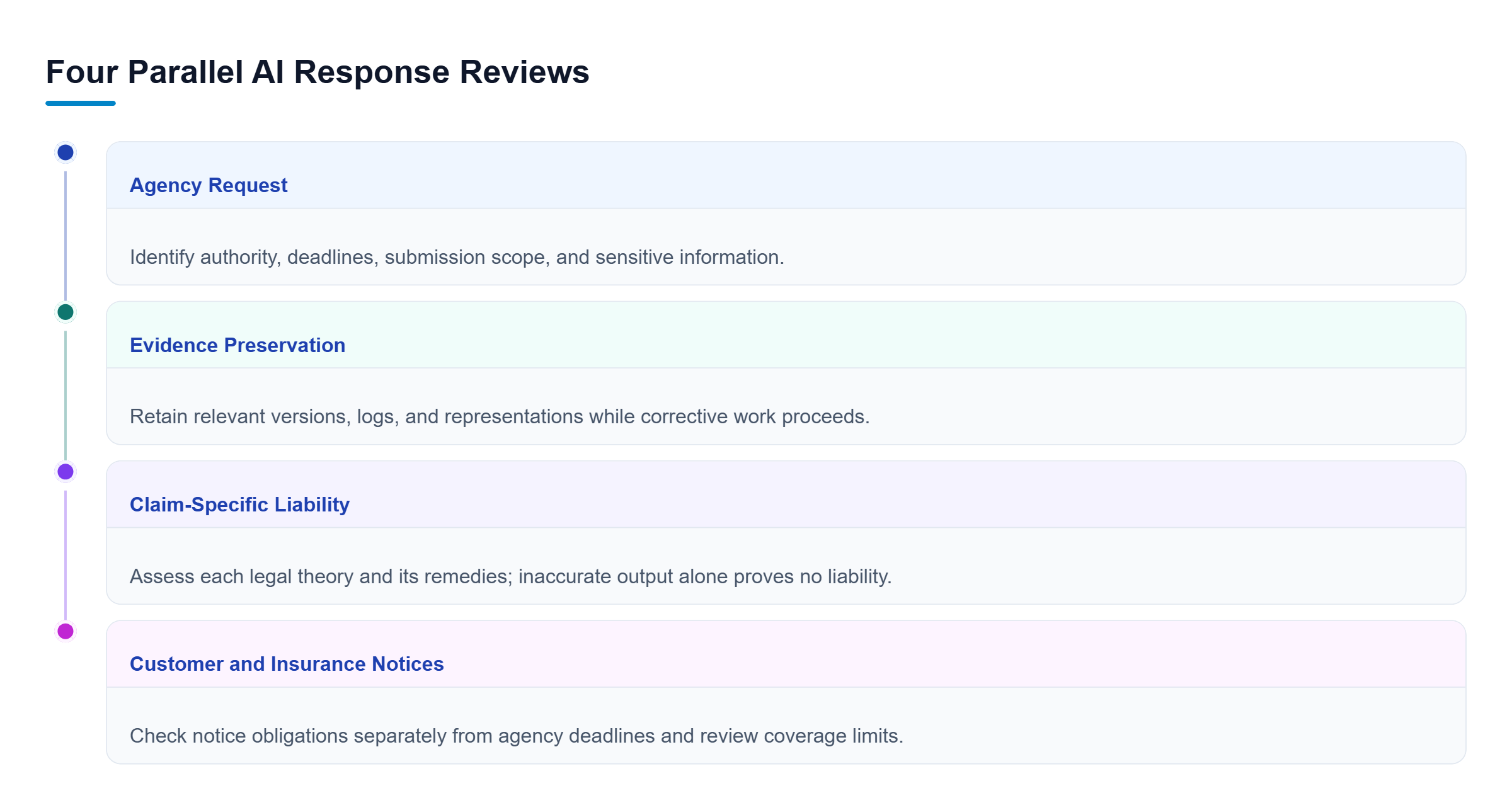1512x810 pixels.
Task: Click the 'Four Parallel AI Response Reviews' title
Action: point(318,72)
